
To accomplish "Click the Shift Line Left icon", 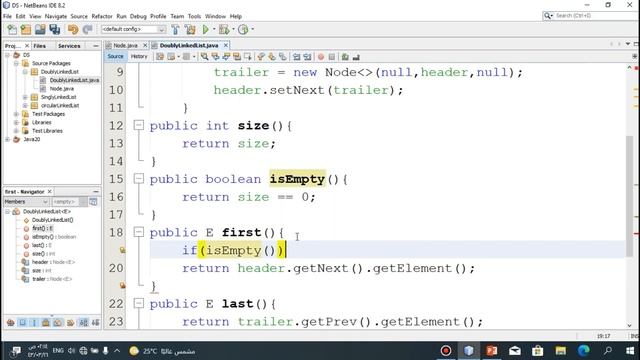I will 297,57.
